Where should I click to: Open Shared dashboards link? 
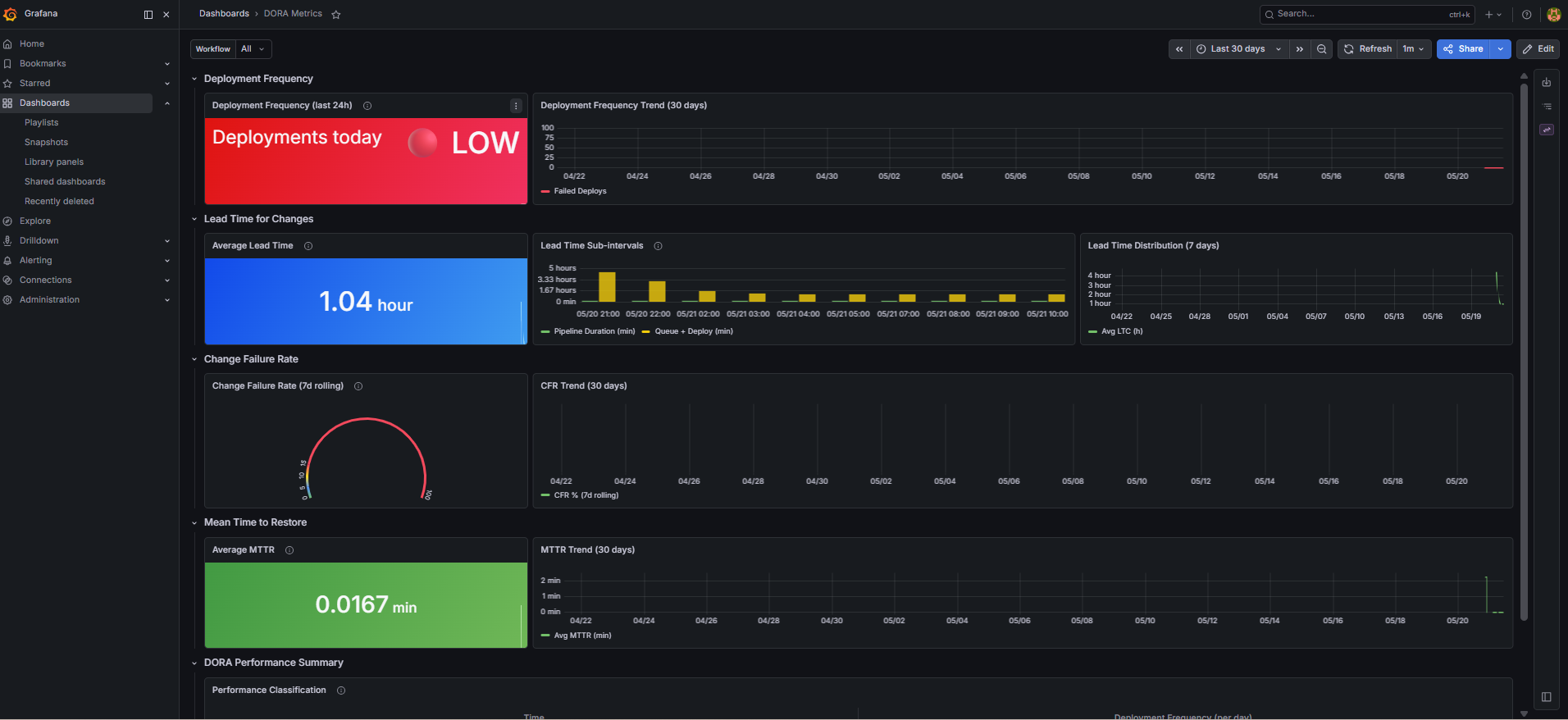click(65, 182)
